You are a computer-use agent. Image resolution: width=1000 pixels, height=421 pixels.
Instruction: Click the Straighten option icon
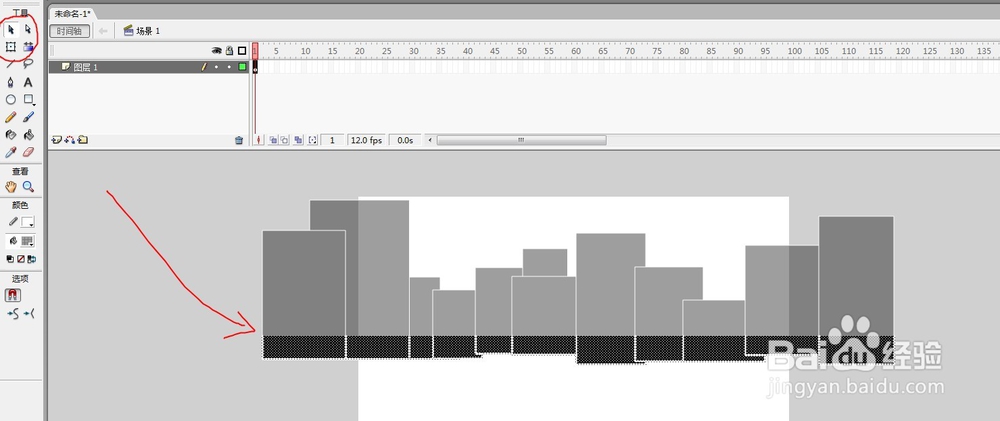pyautogui.click(x=29, y=313)
